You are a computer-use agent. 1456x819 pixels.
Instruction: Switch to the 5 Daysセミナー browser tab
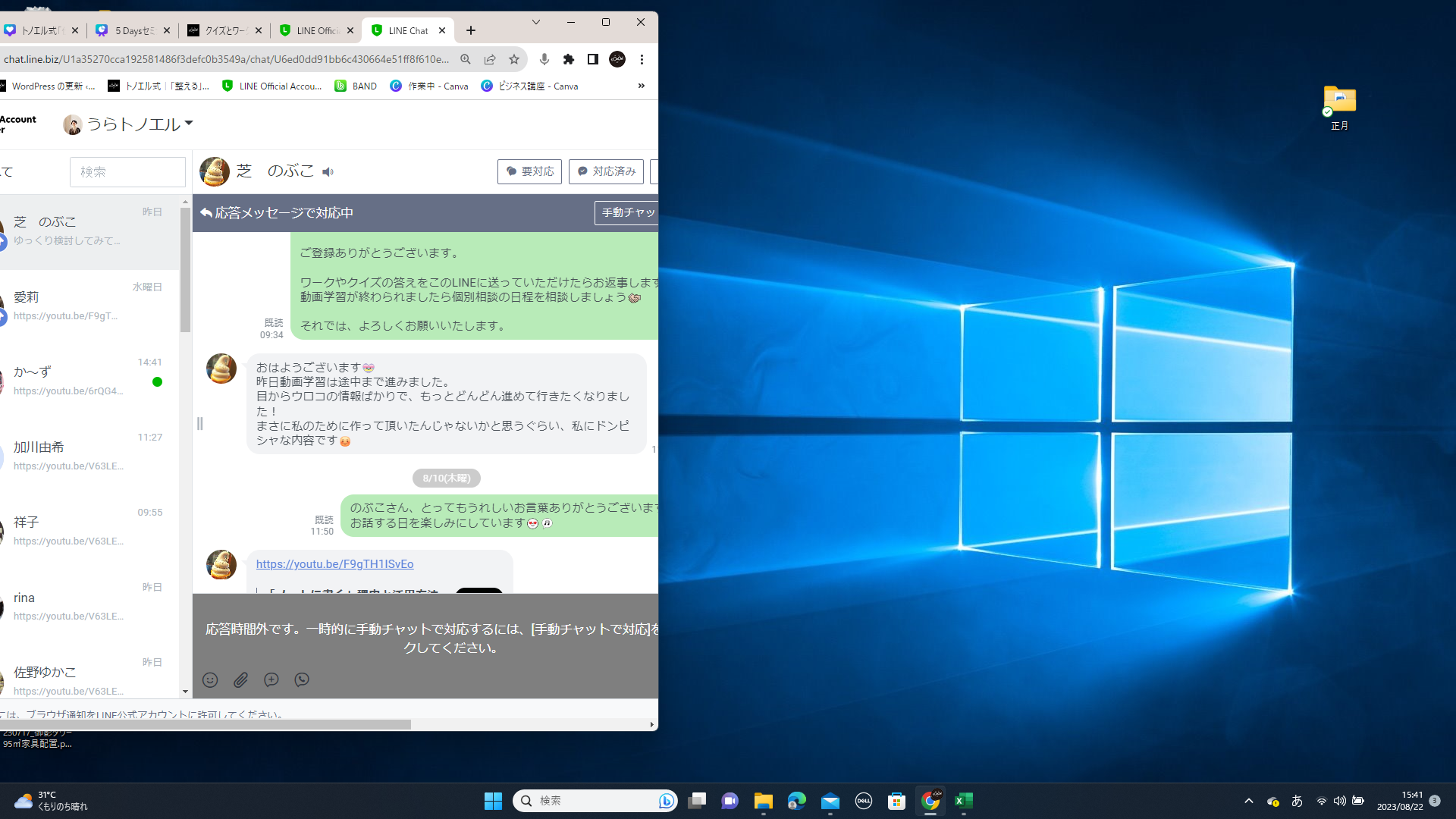(133, 30)
